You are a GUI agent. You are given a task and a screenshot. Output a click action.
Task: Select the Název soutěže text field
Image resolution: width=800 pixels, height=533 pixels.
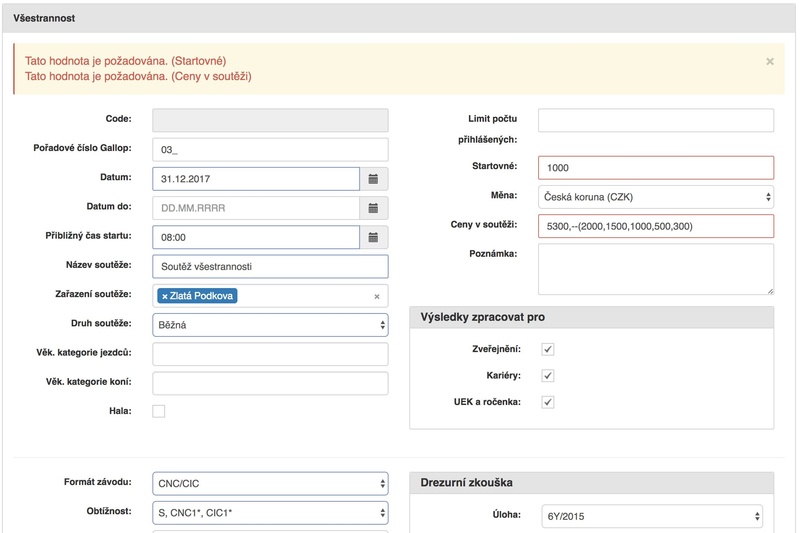point(270,266)
